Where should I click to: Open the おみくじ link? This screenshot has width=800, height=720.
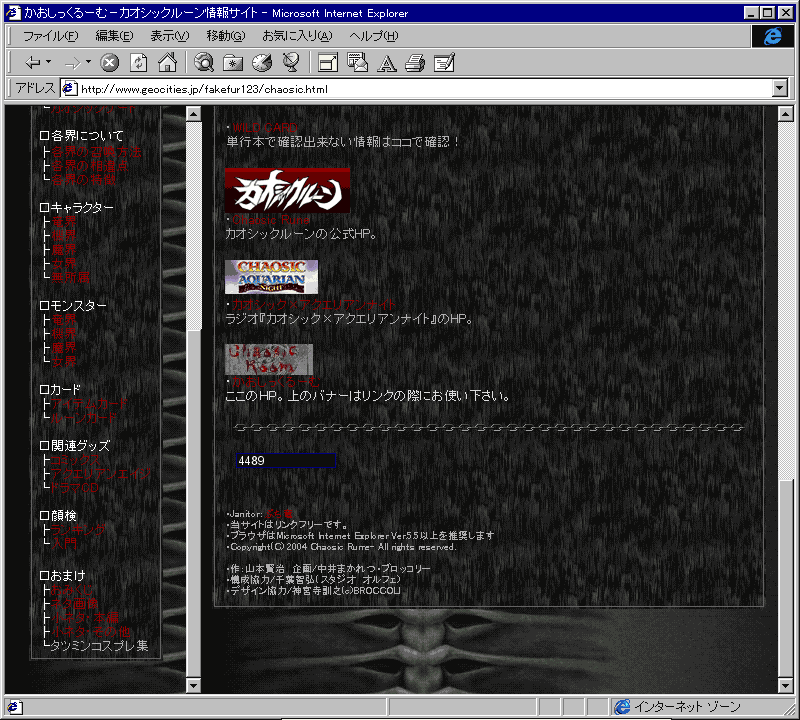[72, 590]
